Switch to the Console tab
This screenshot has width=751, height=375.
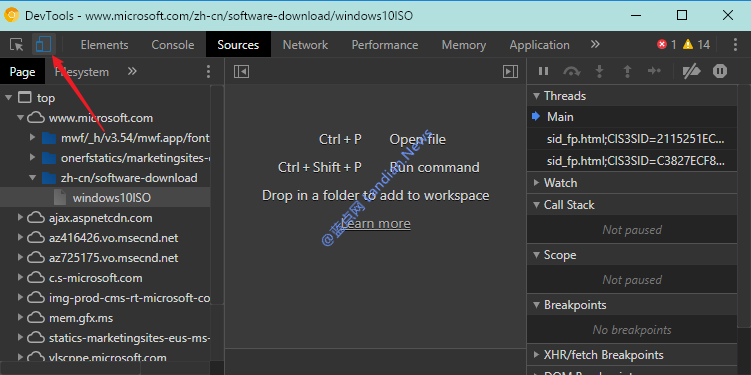pyautogui.click(x=172, y=45)
